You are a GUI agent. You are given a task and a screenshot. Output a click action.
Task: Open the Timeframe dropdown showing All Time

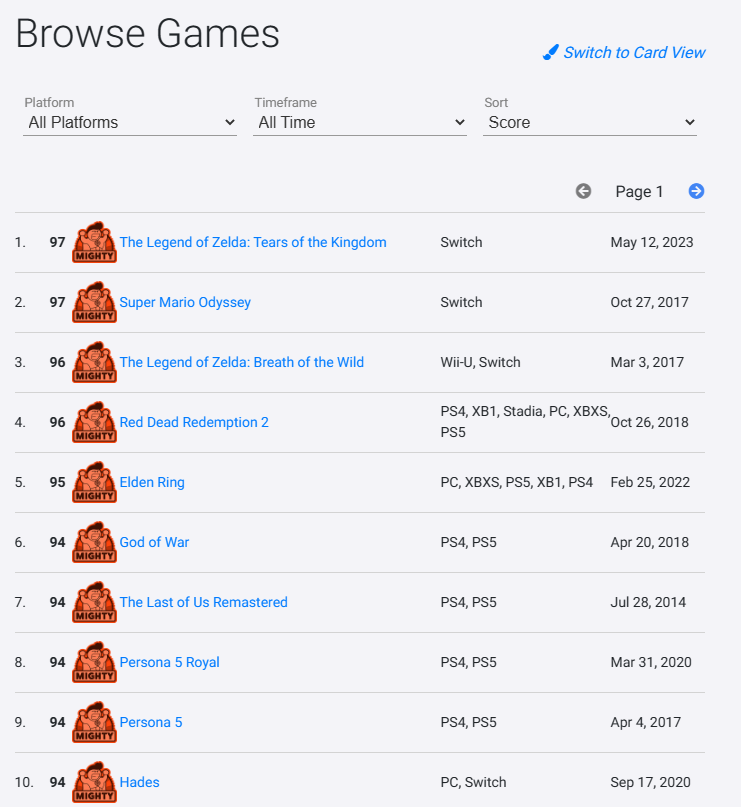tap(360, 122)
